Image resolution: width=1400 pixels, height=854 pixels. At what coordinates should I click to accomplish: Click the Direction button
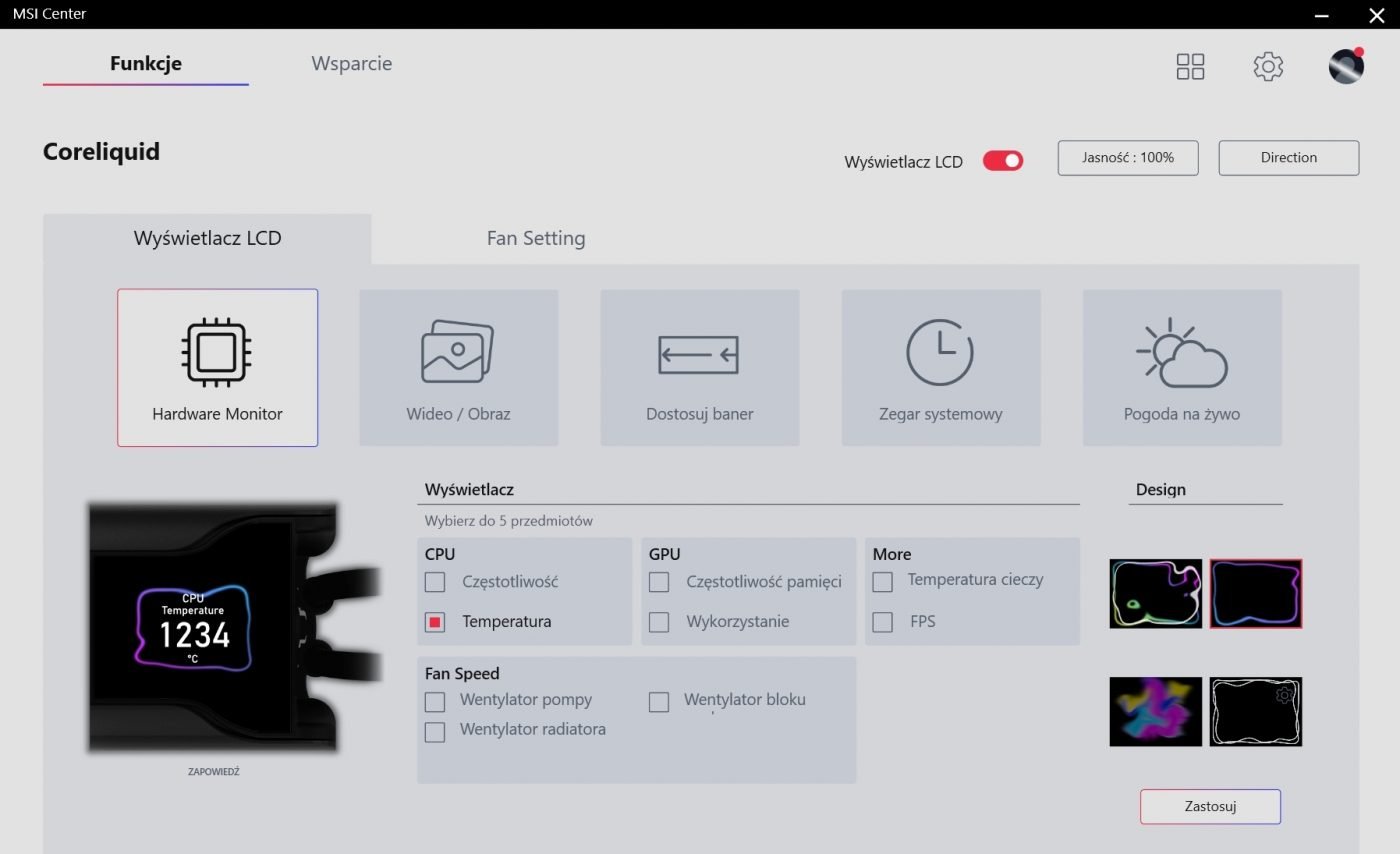click(1289, 157)
